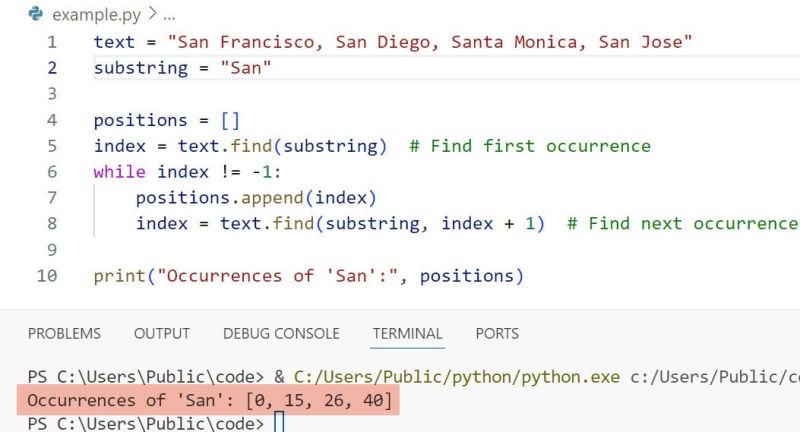This screenshot has height=432, width=800.
Task: Click line number 4 in the gutter
Action: (x=52, y=120)
